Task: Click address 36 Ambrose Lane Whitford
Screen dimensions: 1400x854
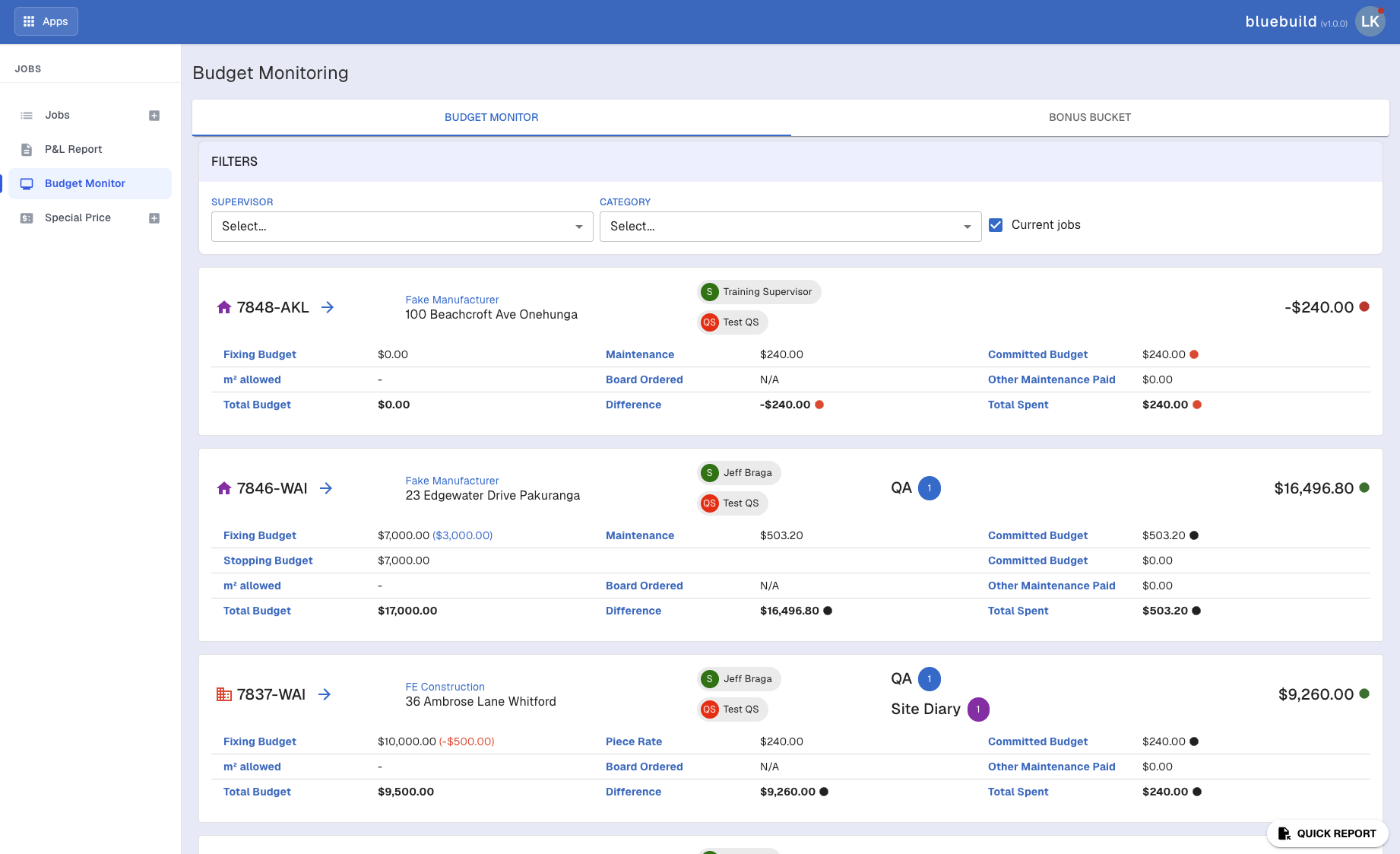Action: (x=480, y=702)
